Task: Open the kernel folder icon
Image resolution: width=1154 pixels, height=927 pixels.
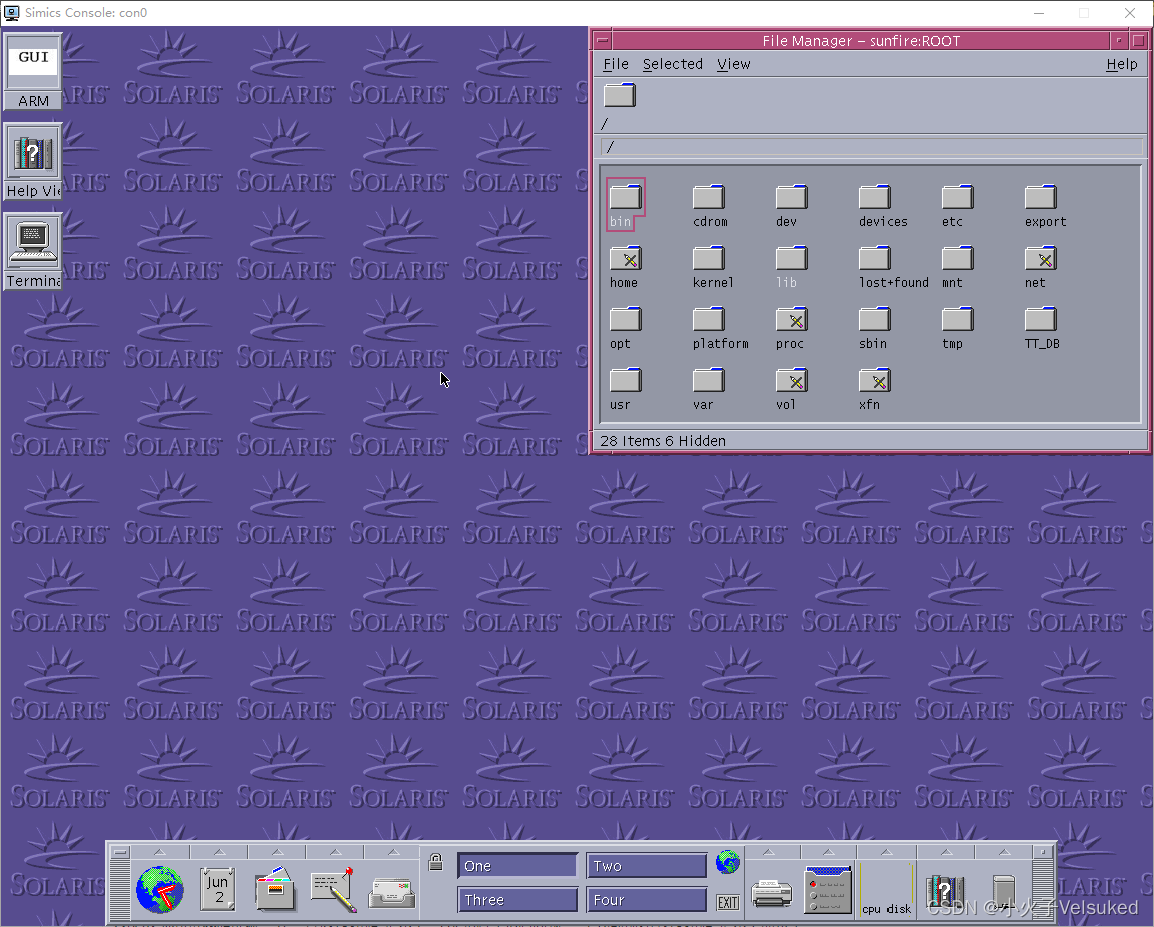Action: 709,258
